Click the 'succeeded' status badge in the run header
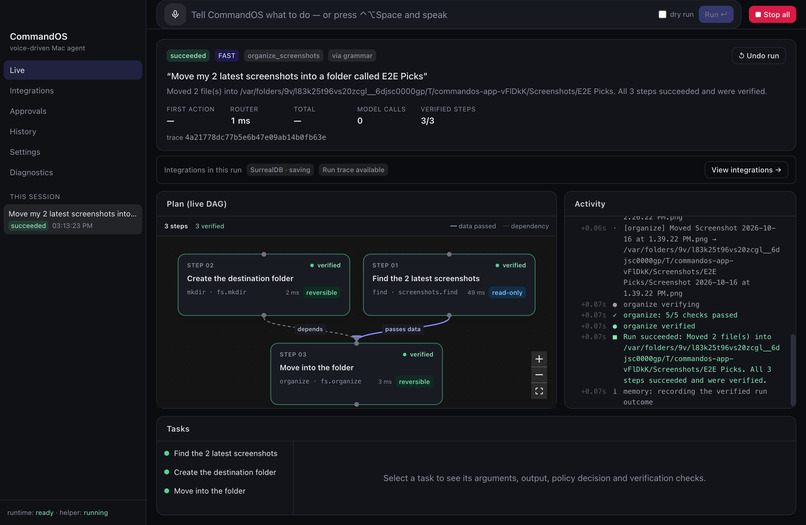The image size is (806, 525). (x=188, y=56)
